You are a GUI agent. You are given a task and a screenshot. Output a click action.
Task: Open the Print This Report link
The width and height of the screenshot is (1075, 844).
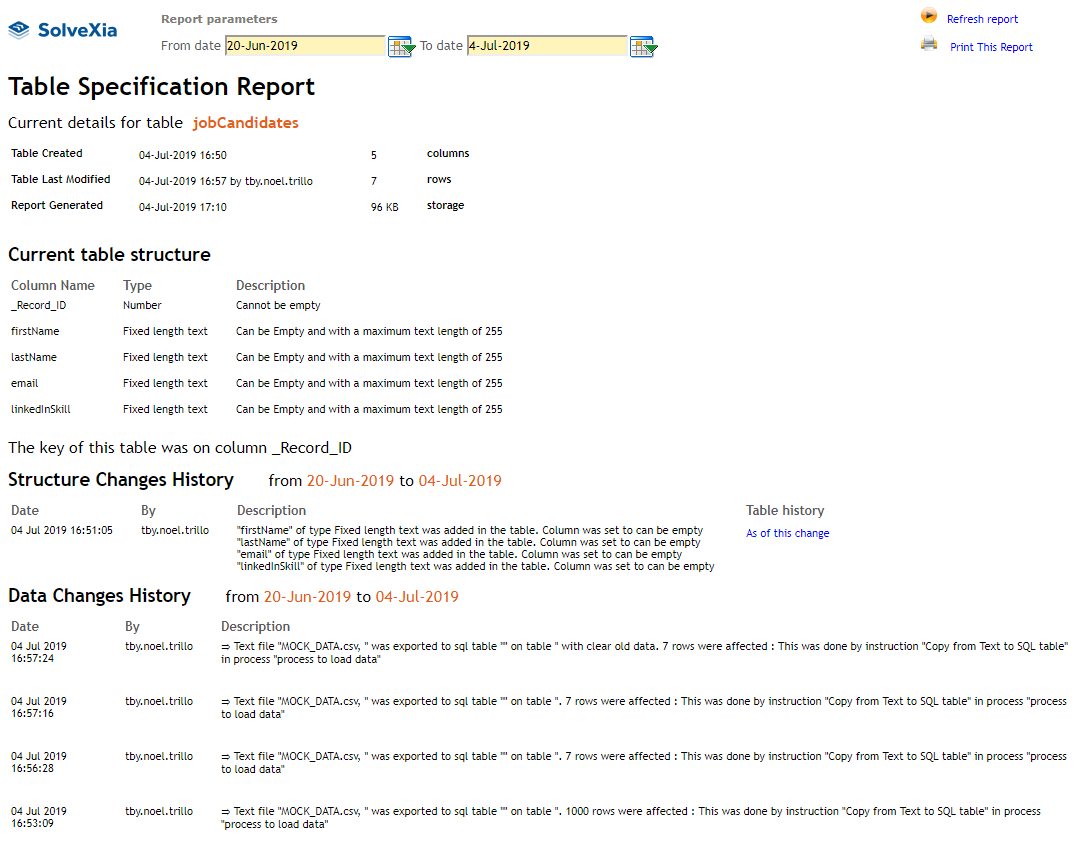pos(991,47)
